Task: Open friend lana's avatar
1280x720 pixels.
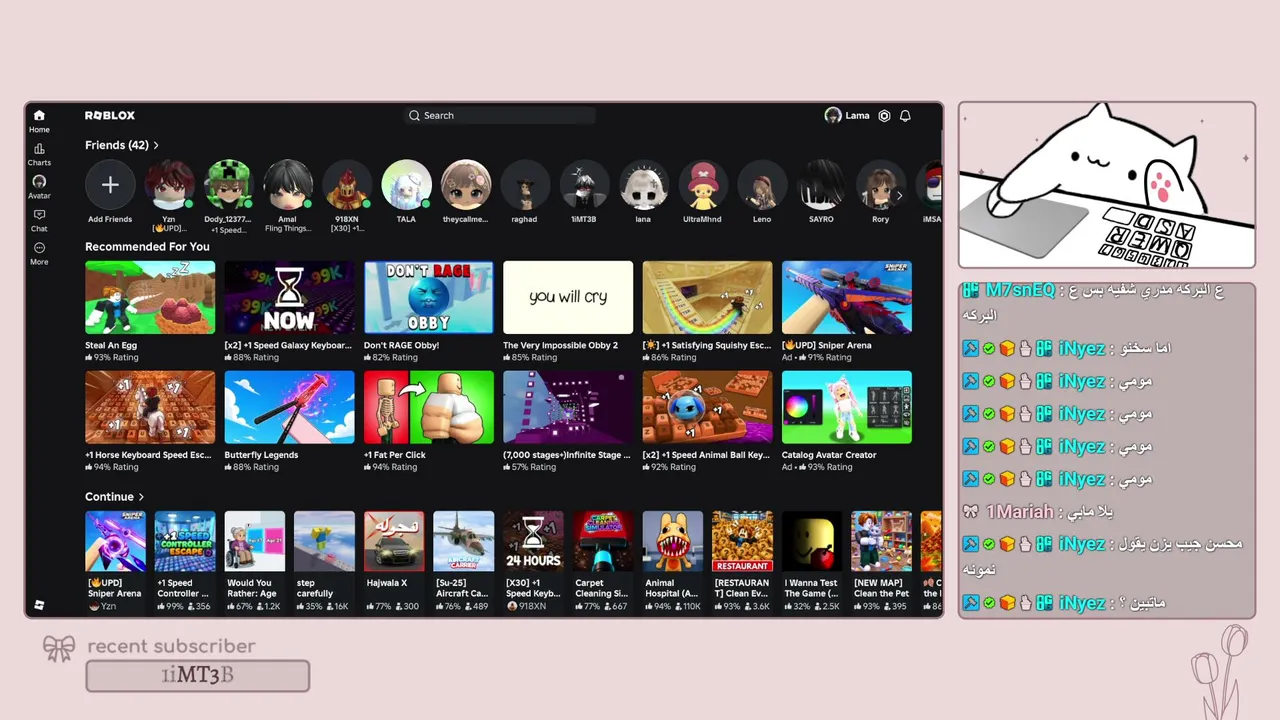Action: tap(643, 185)
